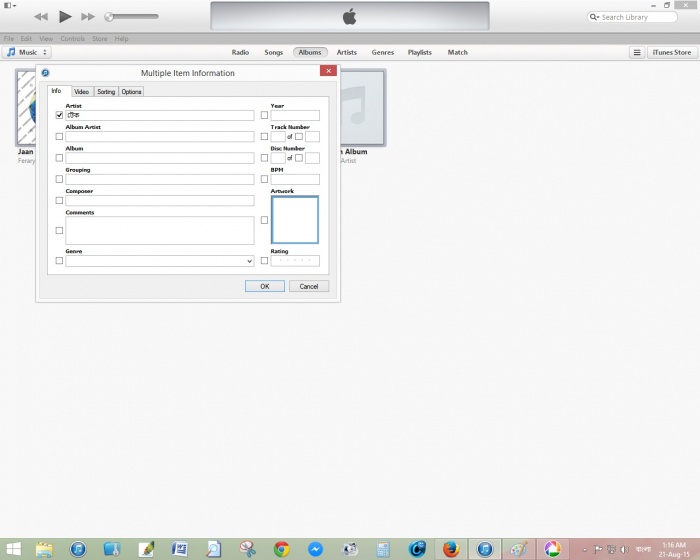
Task: Open Snipping Tool from the taskbar
Action: pos(247,549)
